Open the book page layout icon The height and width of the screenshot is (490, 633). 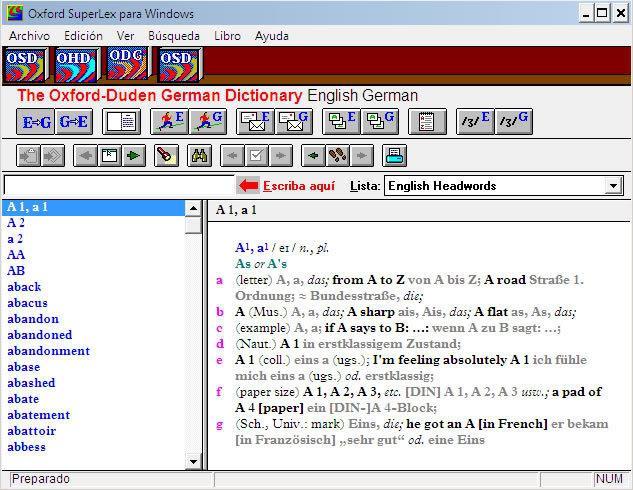pos(122,121)
